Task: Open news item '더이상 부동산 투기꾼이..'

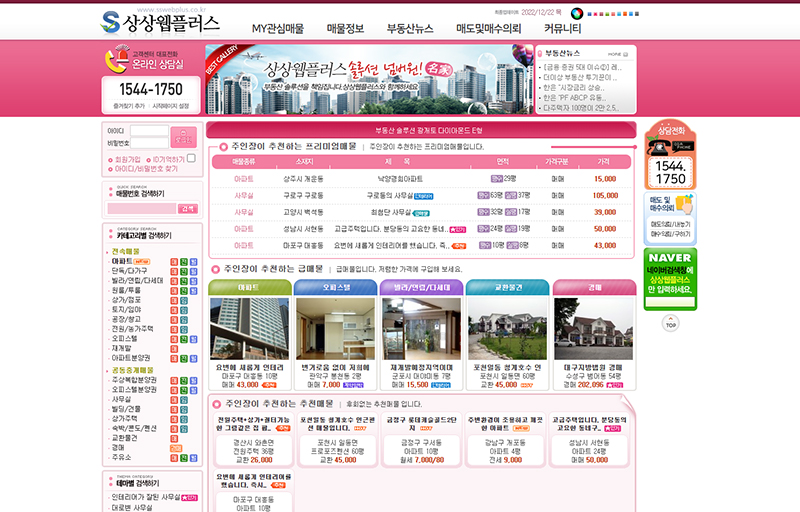Action: pos(580,78)
